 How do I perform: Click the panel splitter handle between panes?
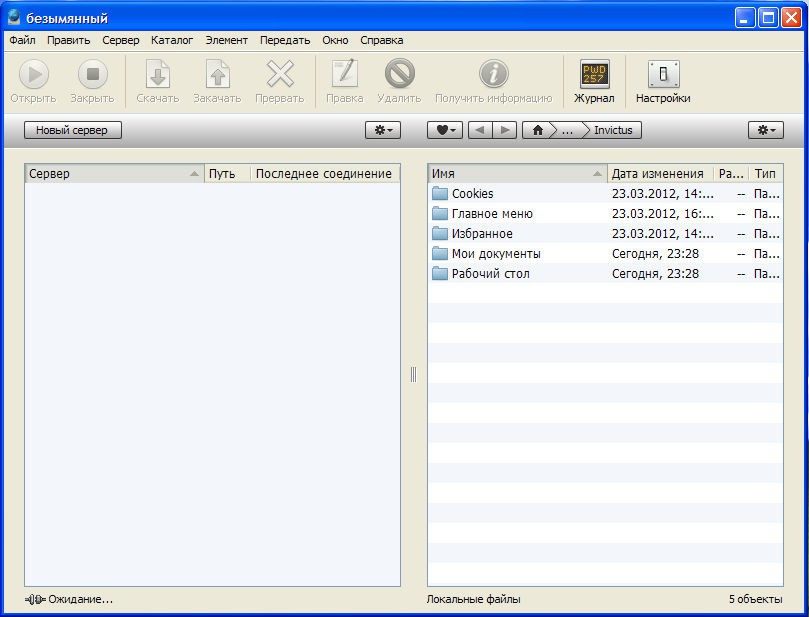click(x=413, y=374)
